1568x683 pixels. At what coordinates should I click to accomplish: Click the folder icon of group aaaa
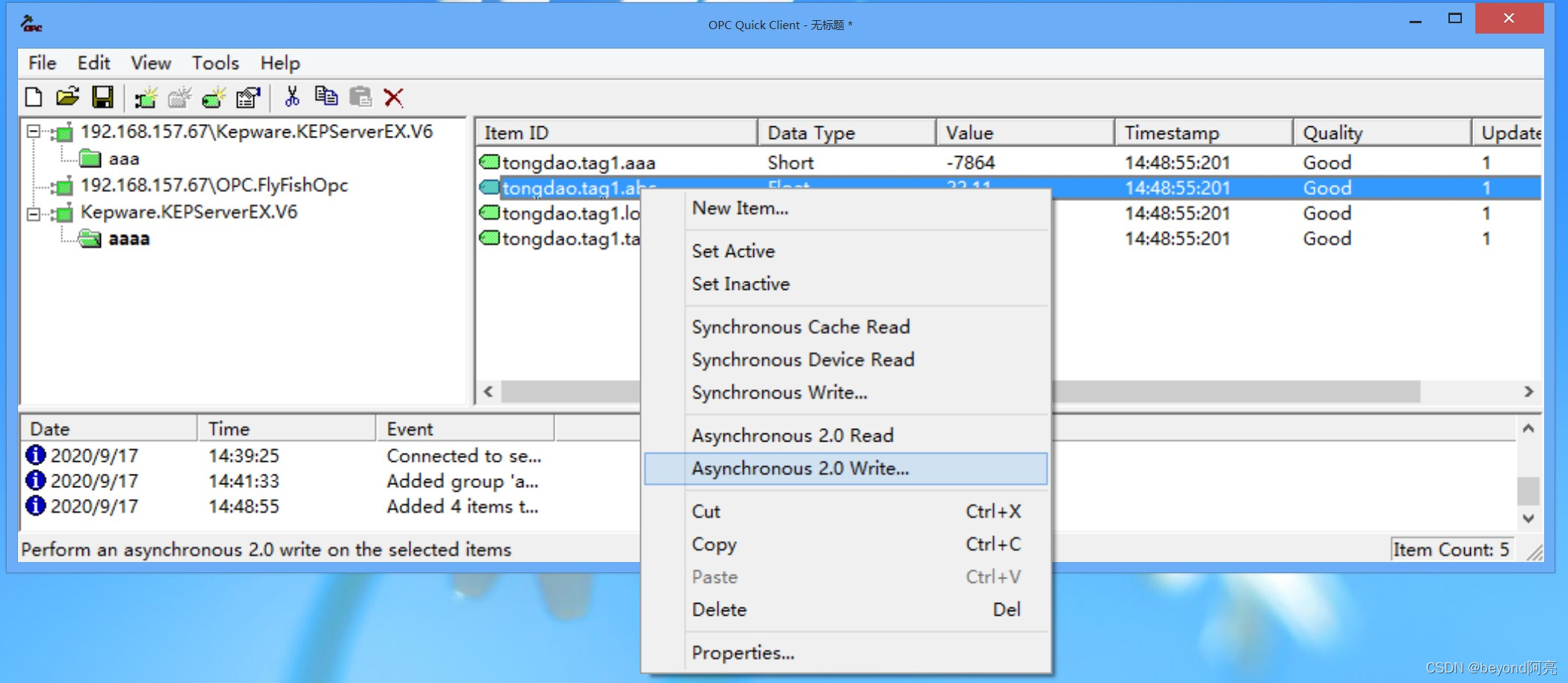tap(90, 238)
